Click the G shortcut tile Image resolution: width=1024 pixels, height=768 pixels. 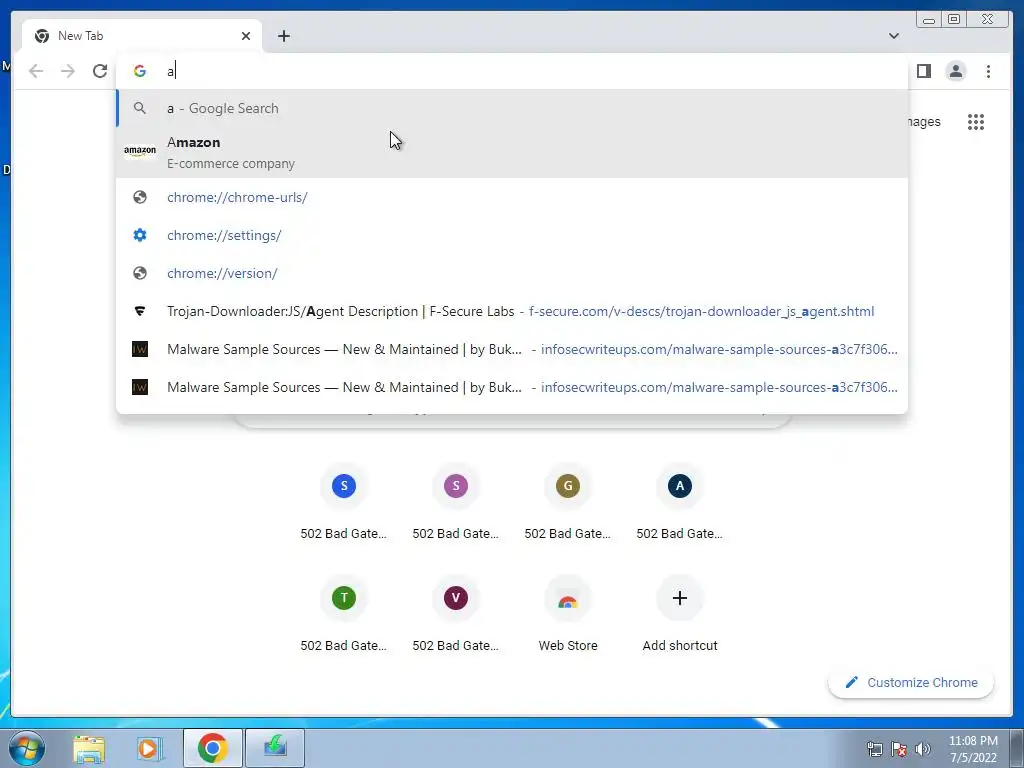coord(568,486)
